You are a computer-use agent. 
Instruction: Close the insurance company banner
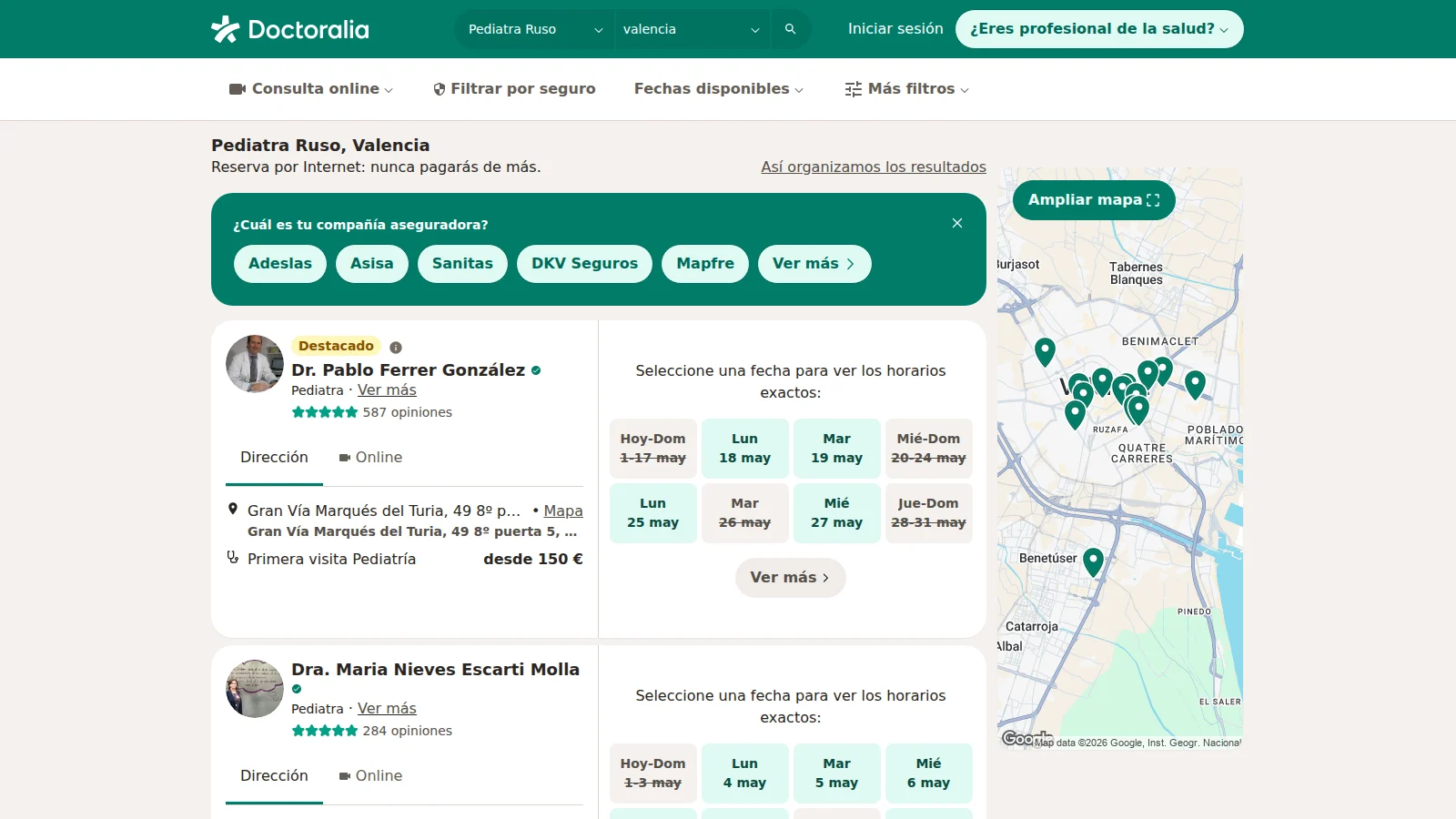957,223
